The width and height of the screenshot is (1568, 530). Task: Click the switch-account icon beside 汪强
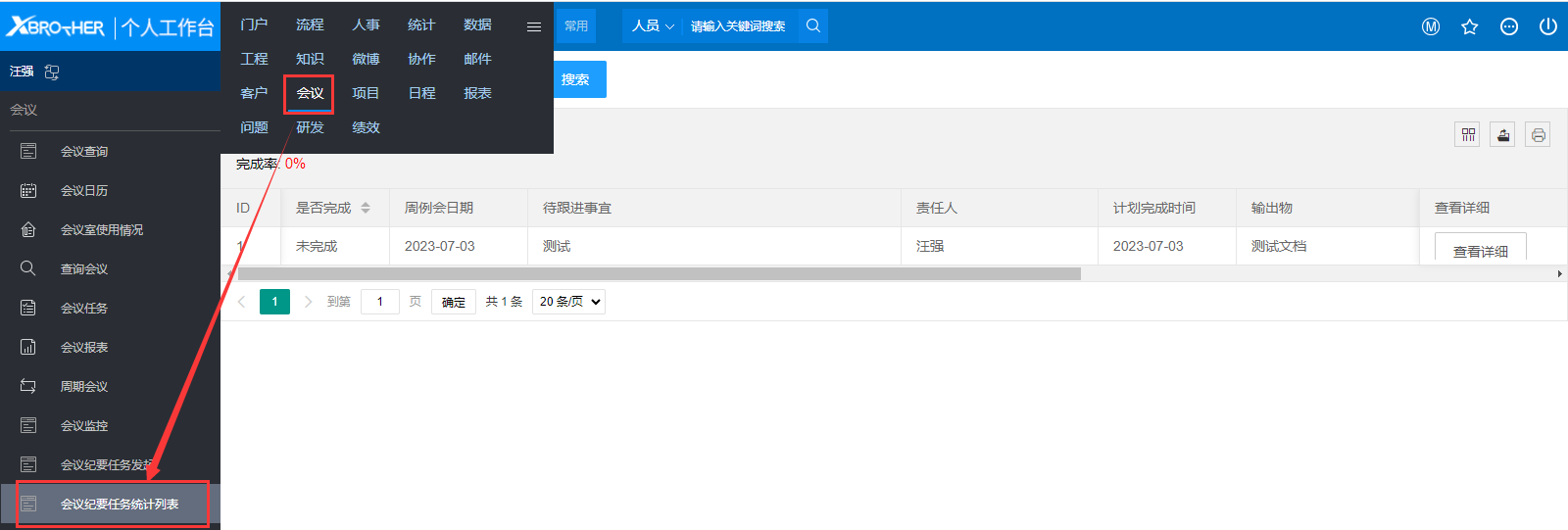[52, 72]
